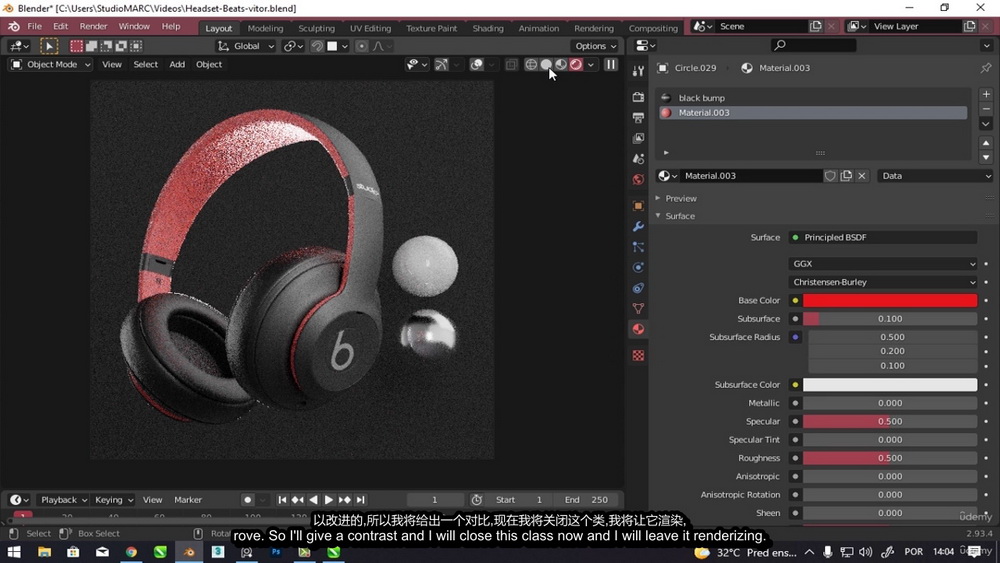Unlink Material.003 from the slot
The height and width of the screenshot is (563, 1000).
pyautogui.click(x=862, y=176)
